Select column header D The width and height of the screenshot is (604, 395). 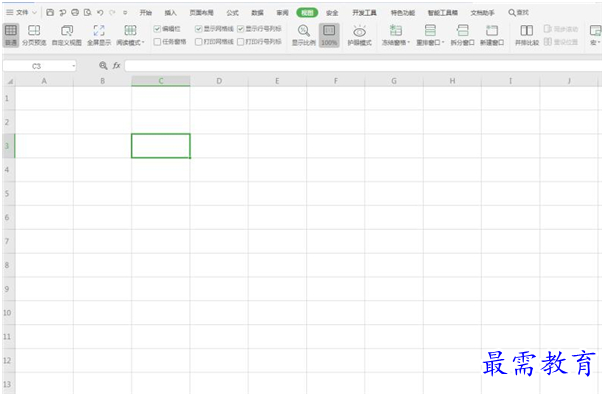pyautogui.click(x=219, y=81)
